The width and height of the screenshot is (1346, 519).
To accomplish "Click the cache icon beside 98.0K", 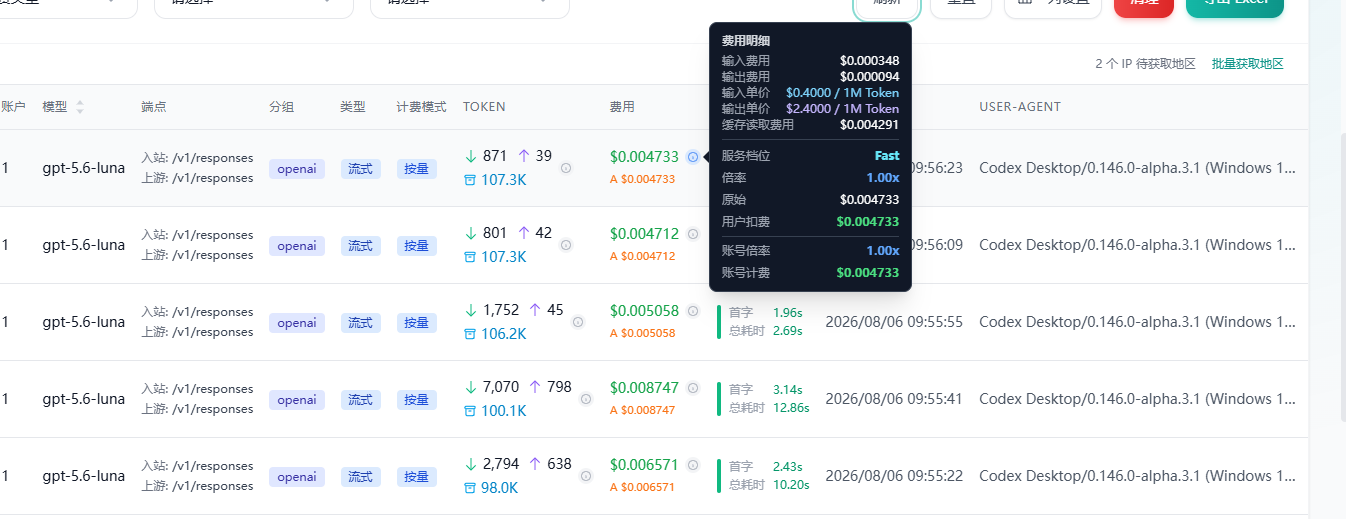I will coord(470,488).
